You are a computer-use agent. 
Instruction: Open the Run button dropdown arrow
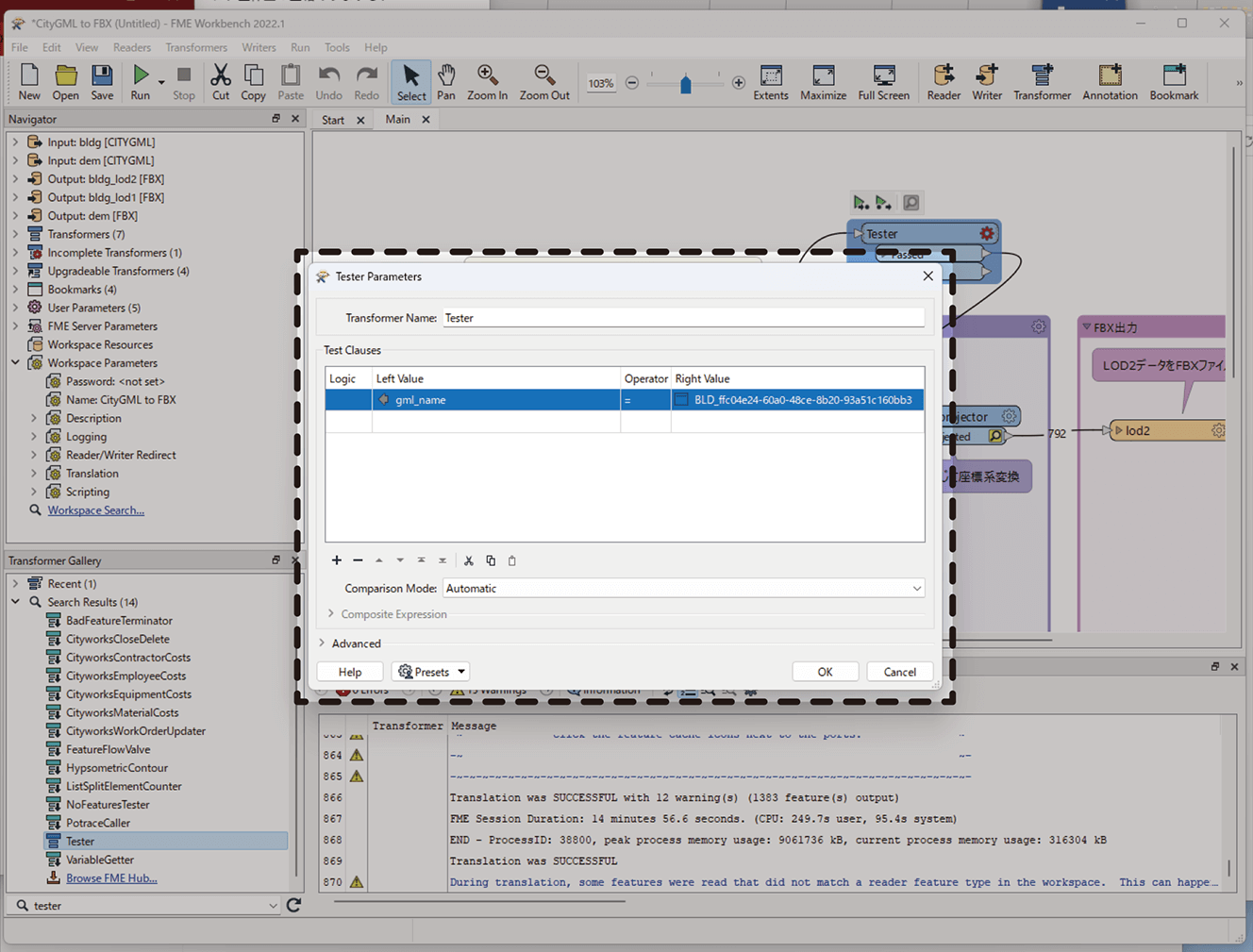click(161, 83)
